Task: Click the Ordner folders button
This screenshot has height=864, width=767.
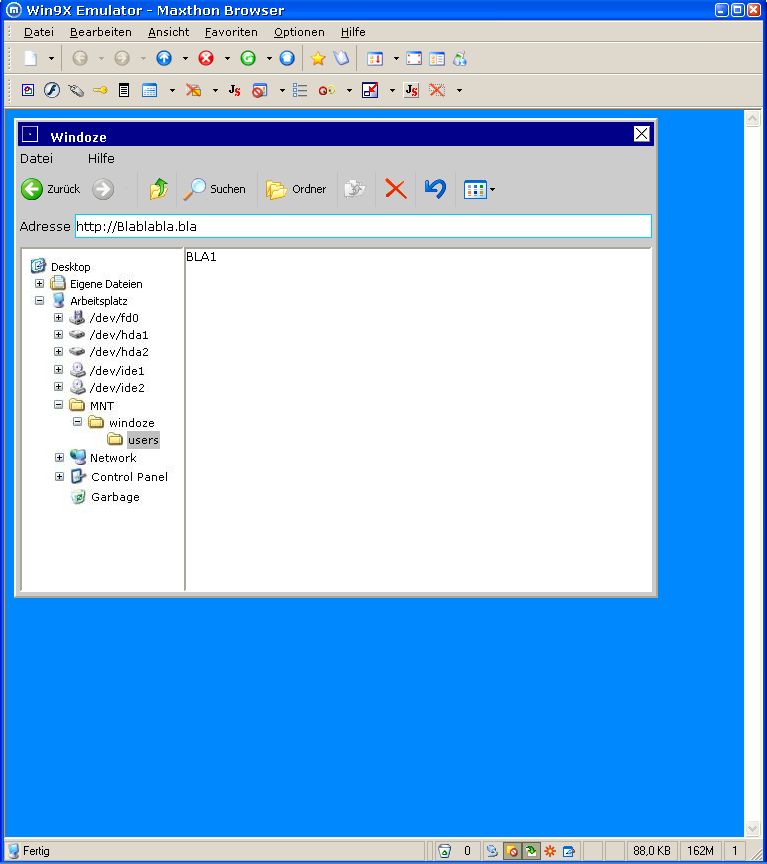Action: tap(296, 189)
